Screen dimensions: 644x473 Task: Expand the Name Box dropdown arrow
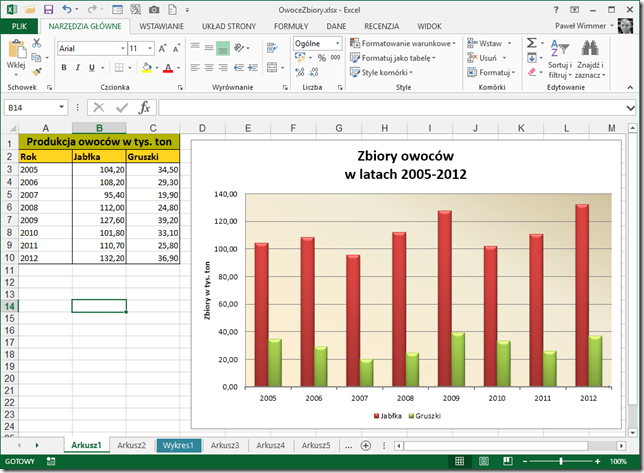pyautogui.click(x=61, y=107)
